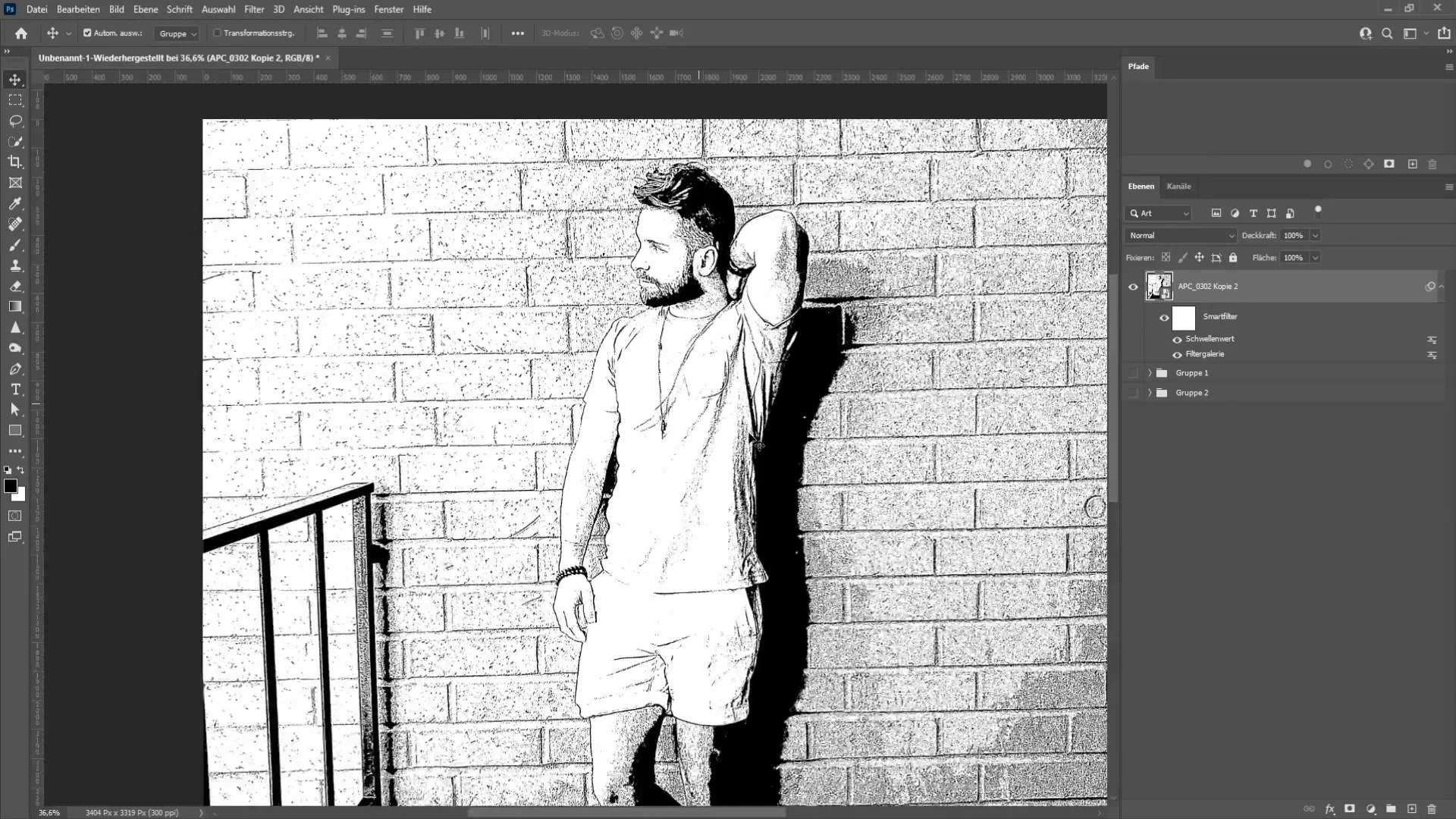Switch to the Kanäle tab
The image size is (1456, 819).
(1179, 186)
